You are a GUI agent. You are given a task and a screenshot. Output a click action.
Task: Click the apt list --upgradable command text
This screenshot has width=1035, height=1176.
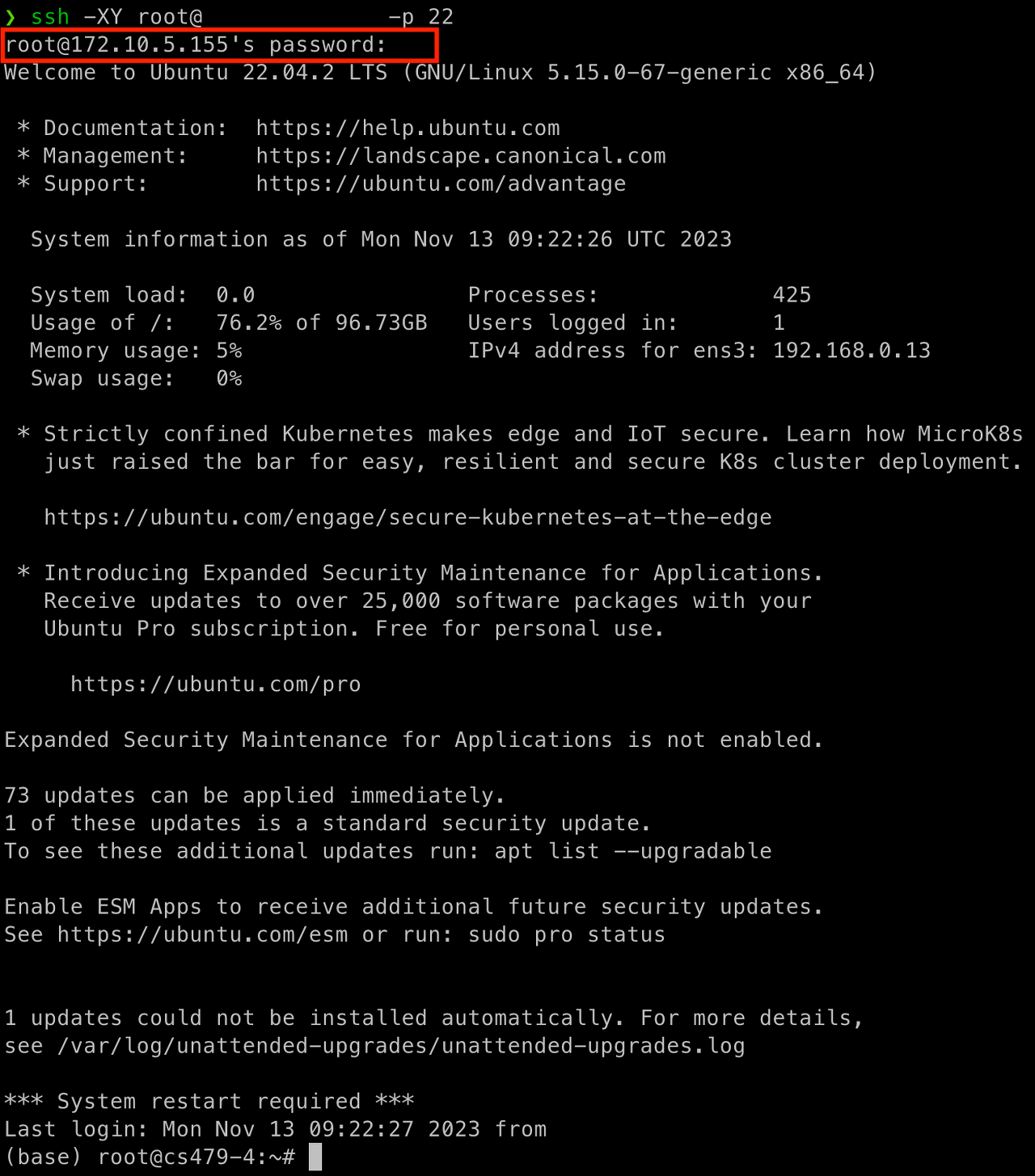(633, 852)
